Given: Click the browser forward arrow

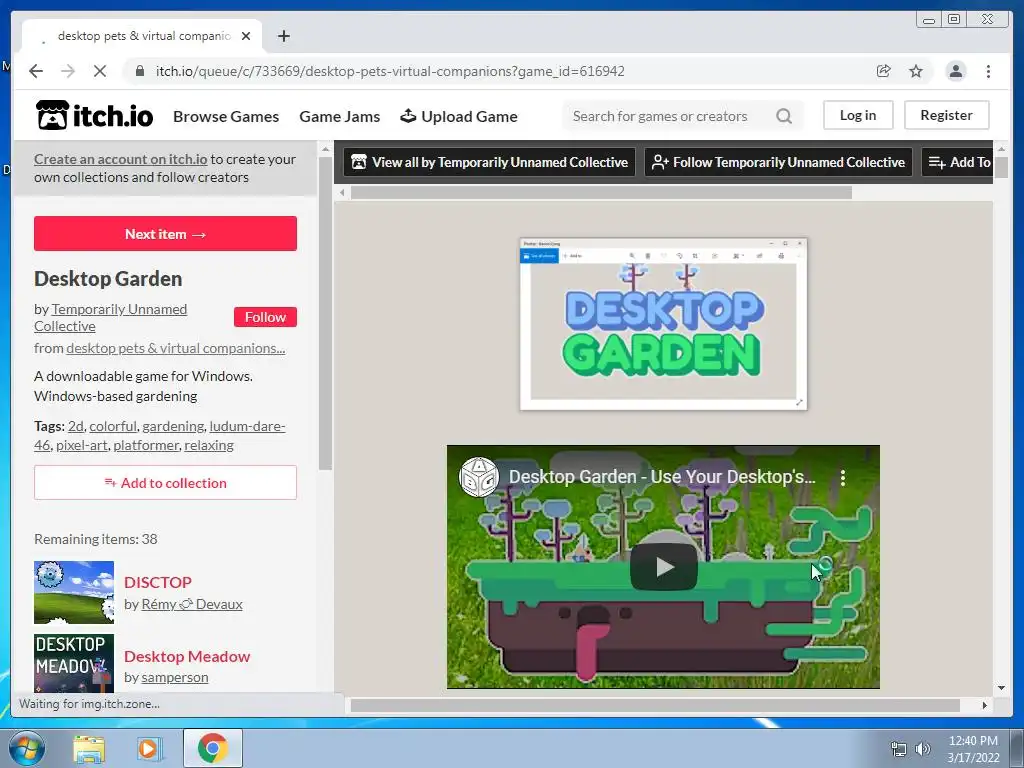Looking at the screenshot, I should (x=68, y=71).
